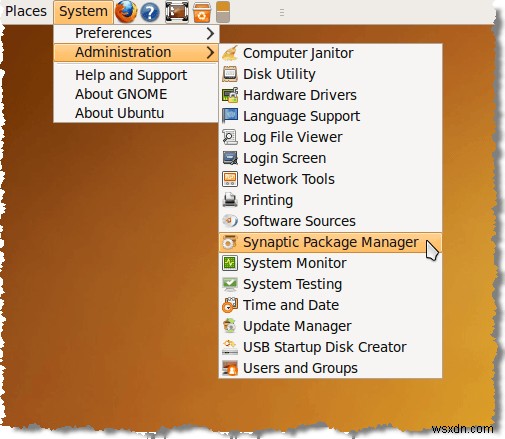Click the Printing printer icon
The height and width of the screenshot is (439, 505).
coord(230,200)
